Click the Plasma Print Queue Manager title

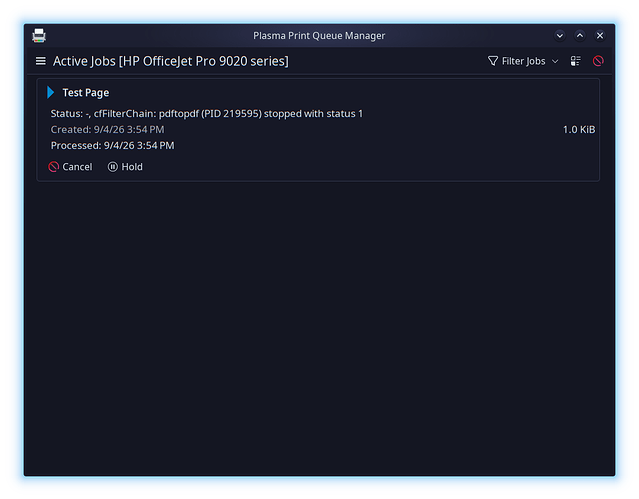(x=319, y=36)
